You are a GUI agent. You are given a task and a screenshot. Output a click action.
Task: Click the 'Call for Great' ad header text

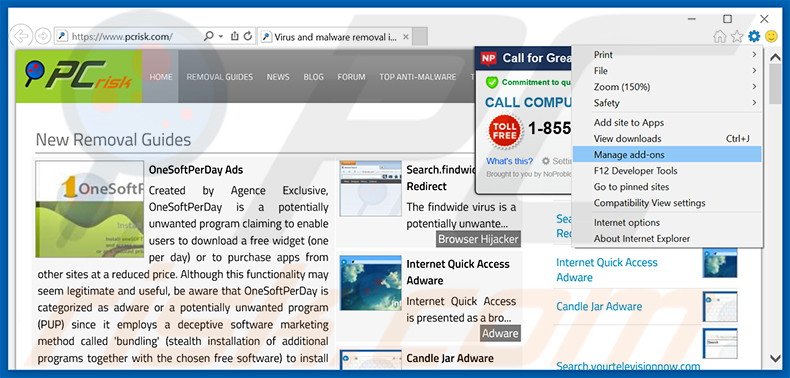click(537, 58)
